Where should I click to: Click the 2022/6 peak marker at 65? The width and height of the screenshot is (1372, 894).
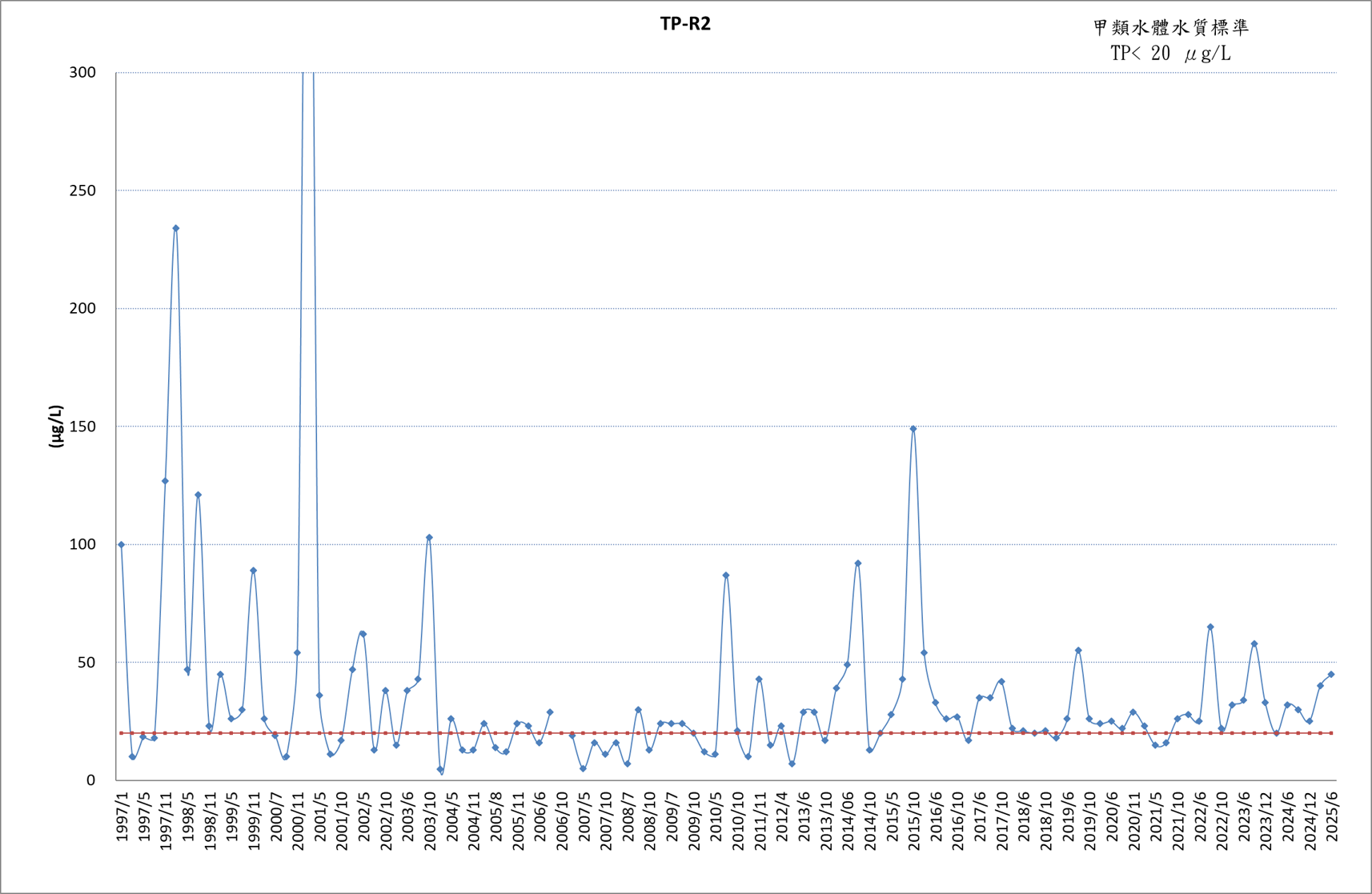[1210, 627]
